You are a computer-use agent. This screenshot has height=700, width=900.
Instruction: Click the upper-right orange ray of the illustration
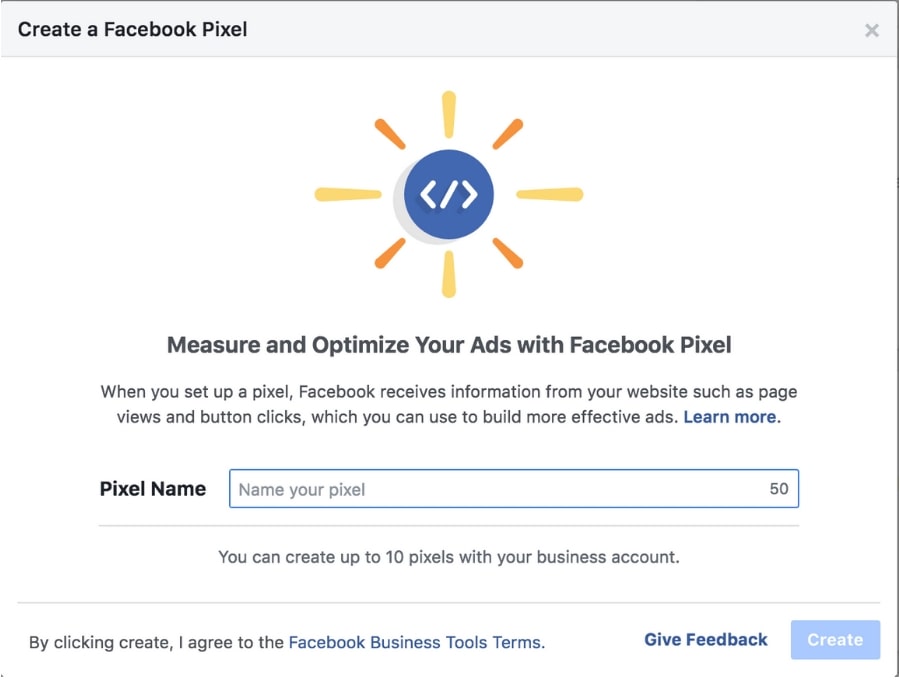coord(508,134)
